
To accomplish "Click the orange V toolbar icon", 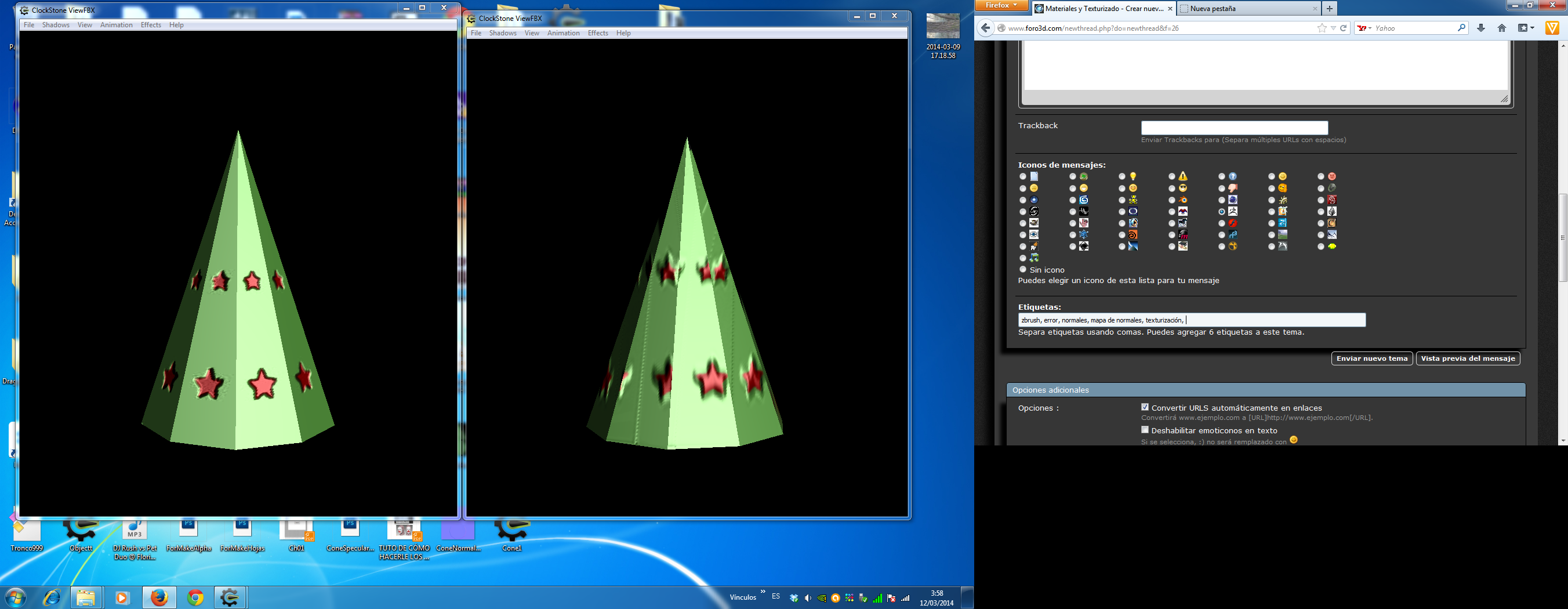I will coord(1552,28).
